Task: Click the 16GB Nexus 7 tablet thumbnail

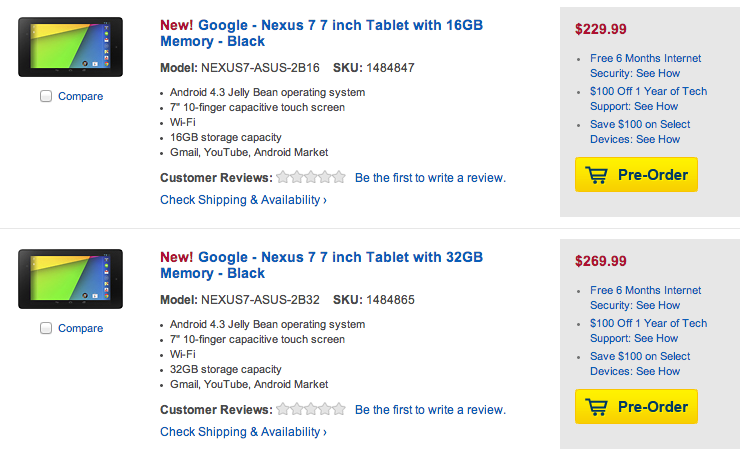Action: (x=70, y=47)
